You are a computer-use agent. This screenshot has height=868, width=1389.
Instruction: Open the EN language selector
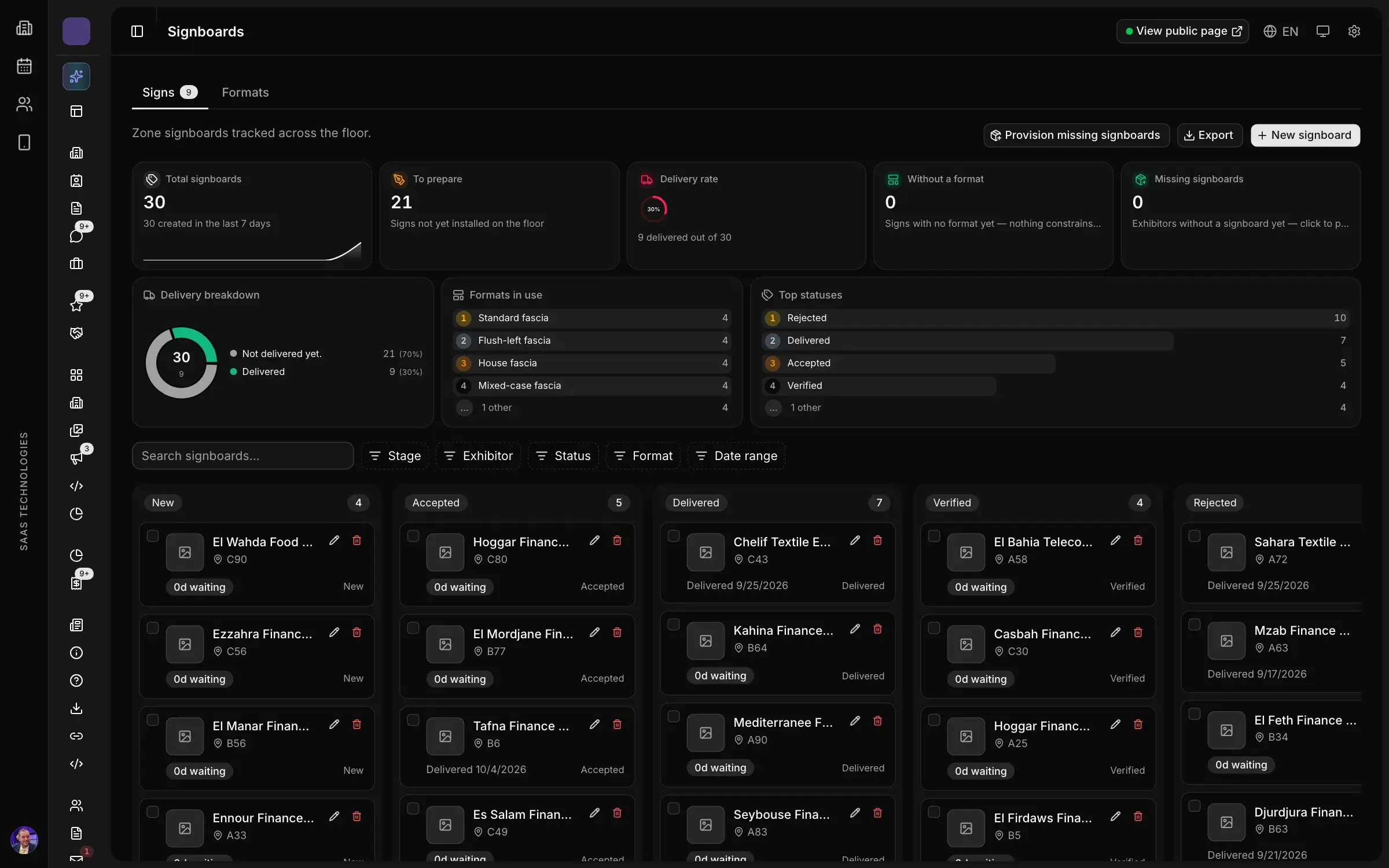pyautogui.click(x=1281, y=31)
